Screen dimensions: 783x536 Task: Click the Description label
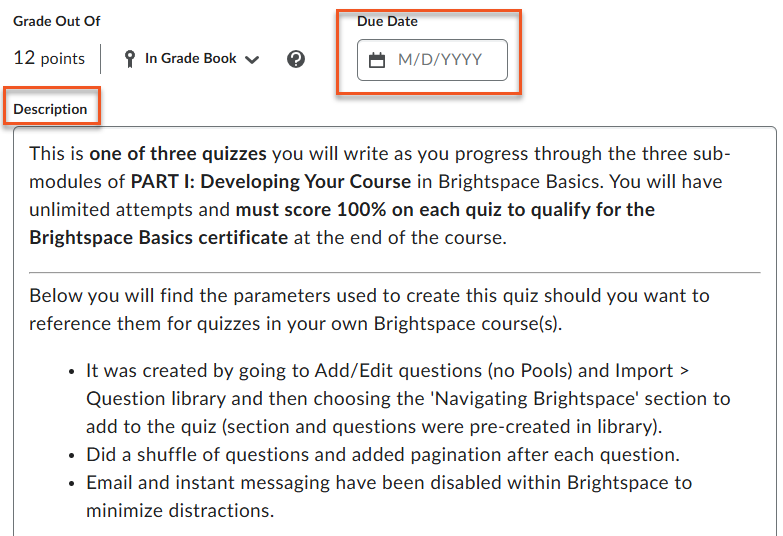click(x=50, y=109)
